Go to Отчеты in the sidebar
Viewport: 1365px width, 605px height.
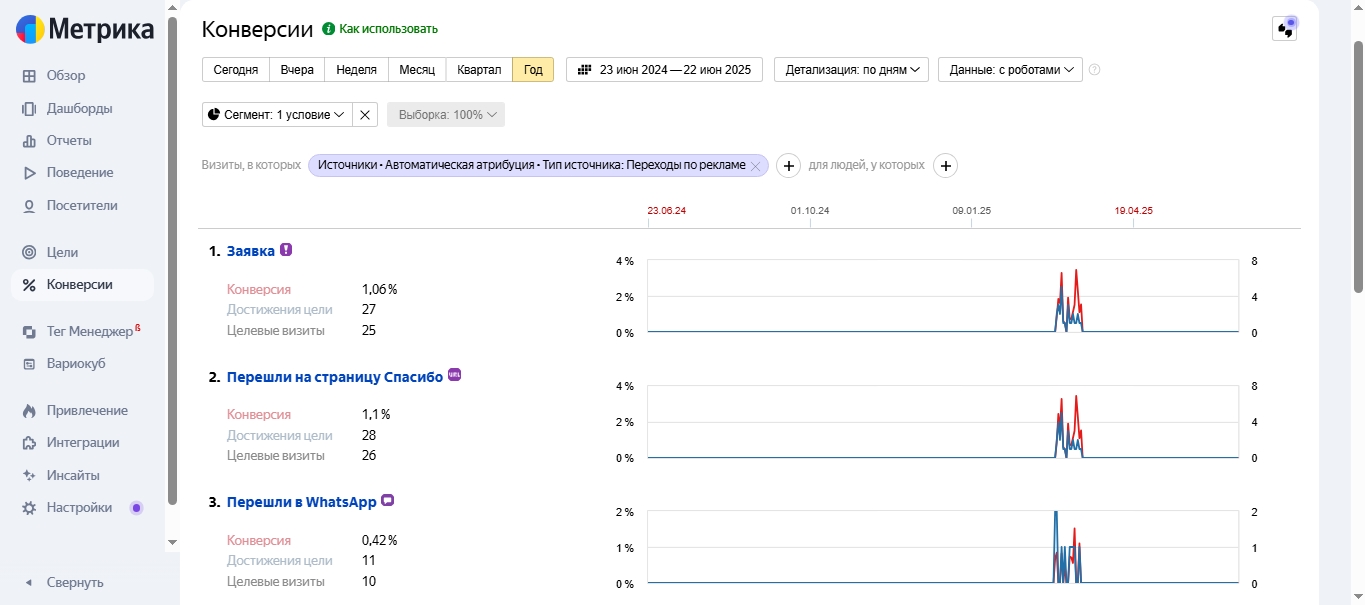[69, 141]
